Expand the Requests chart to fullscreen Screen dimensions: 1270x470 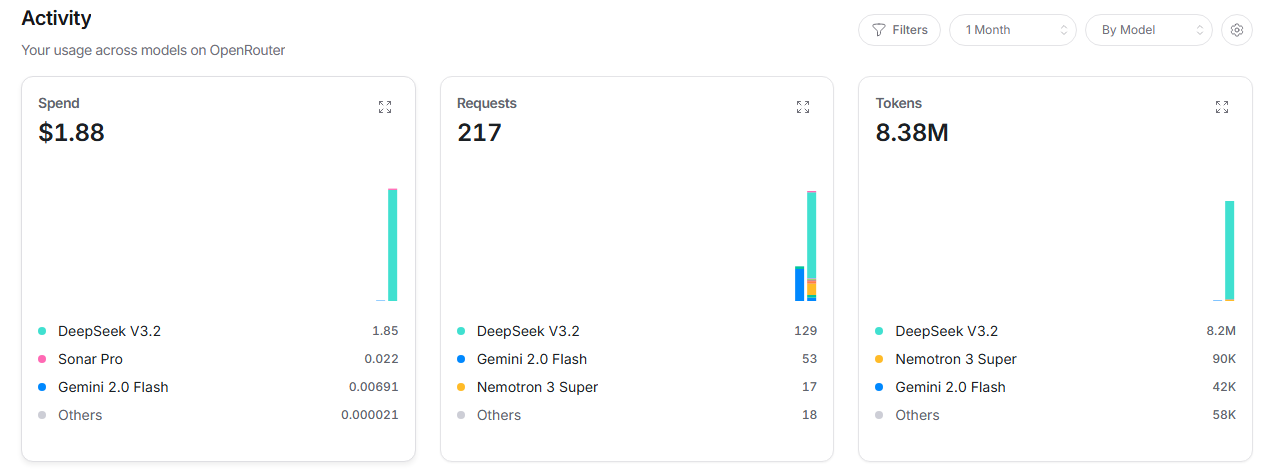point(803,107)
